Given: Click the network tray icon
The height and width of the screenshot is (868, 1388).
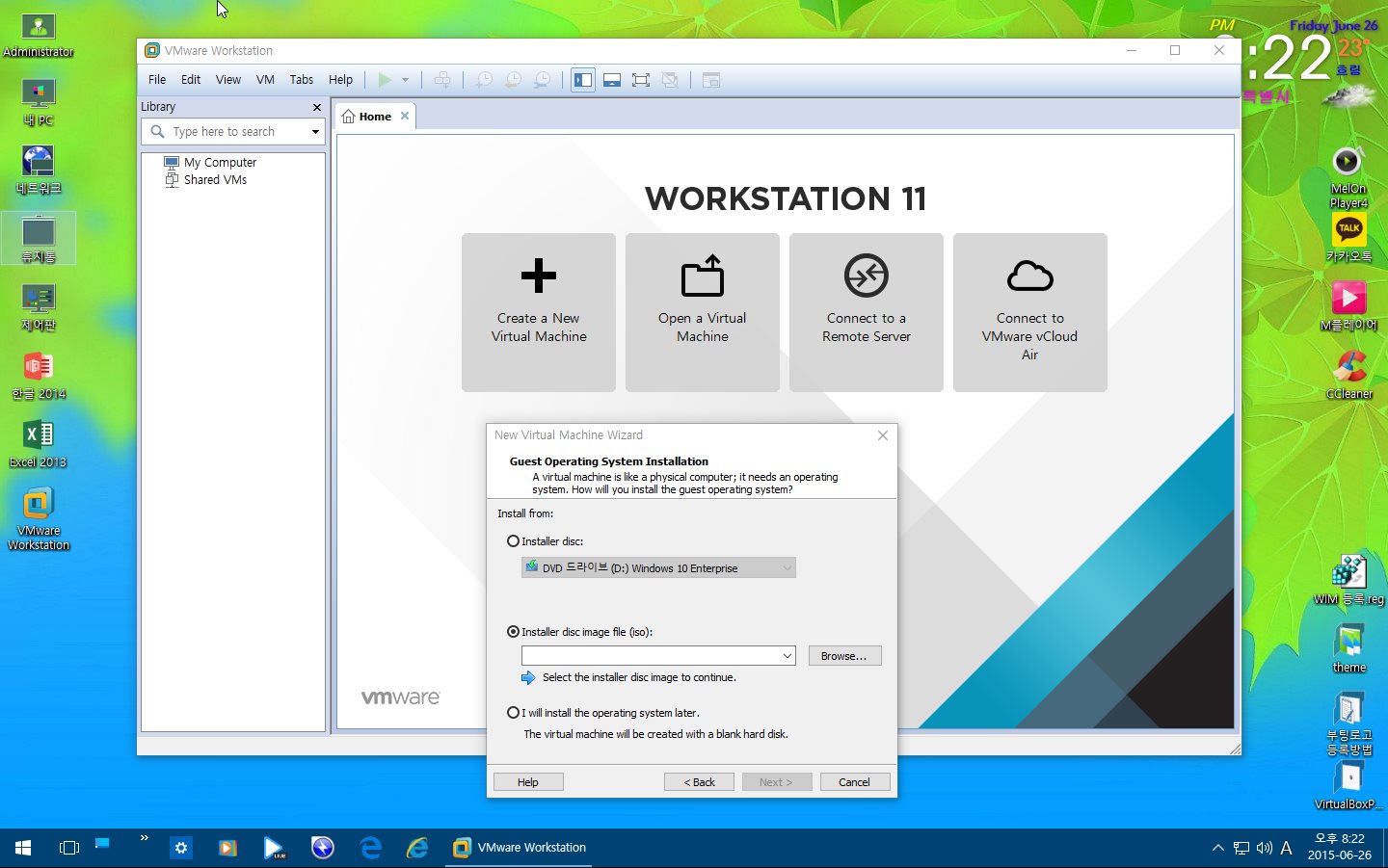Looking at the screenshot, I should [x=1241, y=848].
